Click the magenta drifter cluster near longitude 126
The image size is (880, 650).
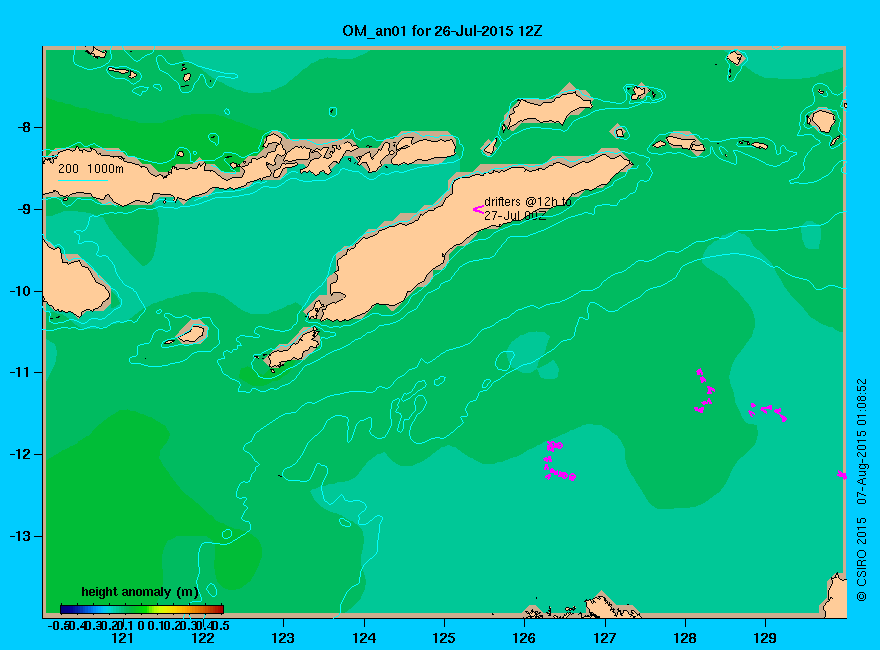coord(559,461)
